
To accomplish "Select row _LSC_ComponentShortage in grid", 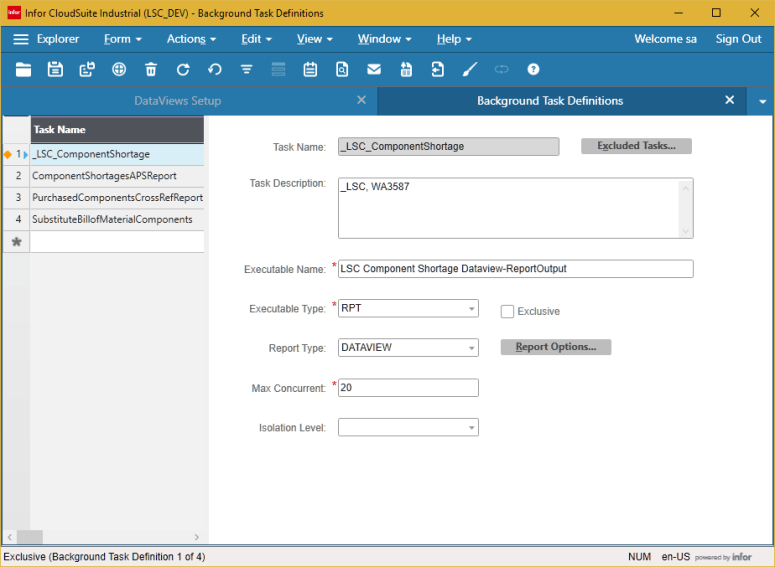I will coord(117,154).
